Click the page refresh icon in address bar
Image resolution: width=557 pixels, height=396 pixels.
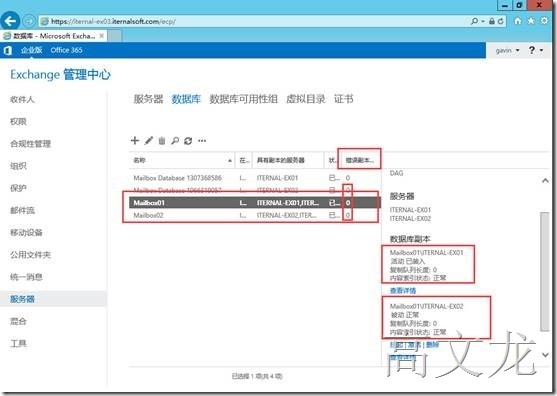point(501,21)
